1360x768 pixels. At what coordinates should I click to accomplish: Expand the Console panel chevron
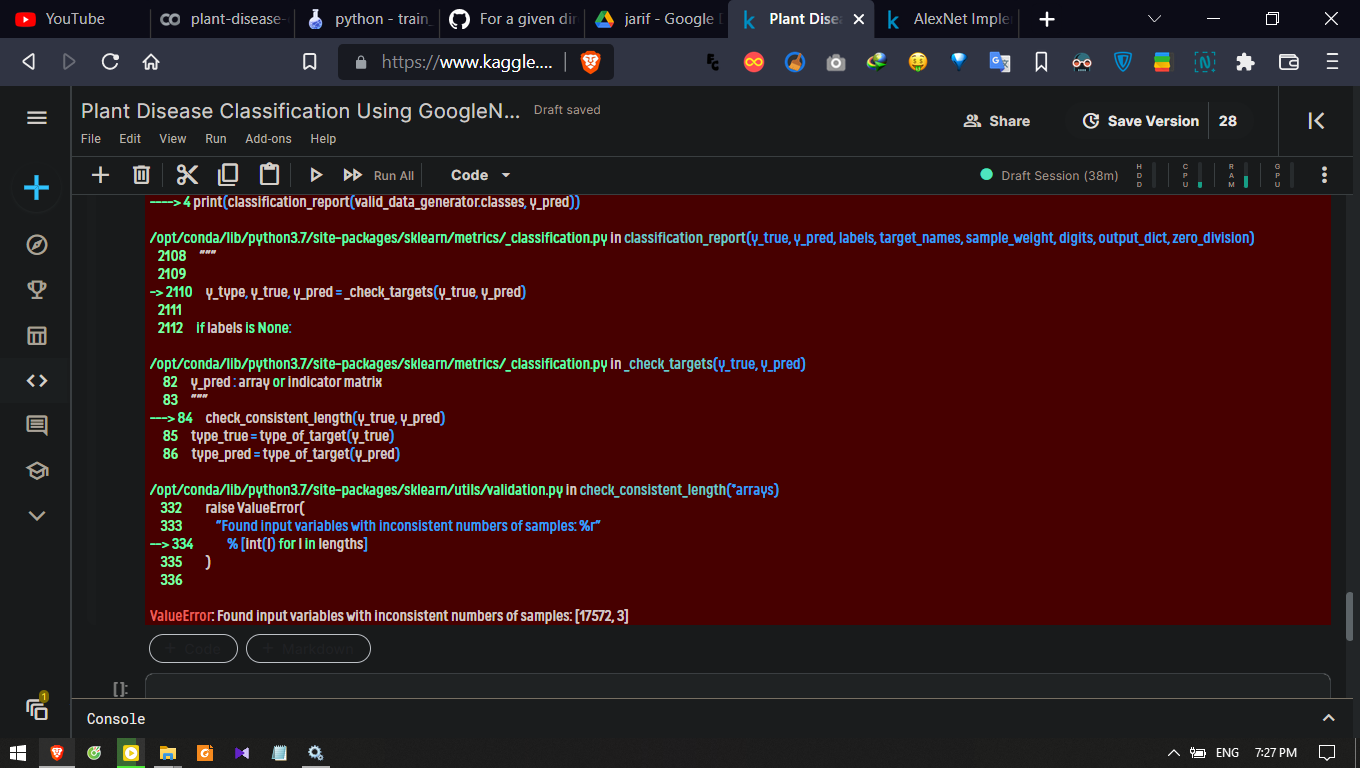(x=1328, y=718)
